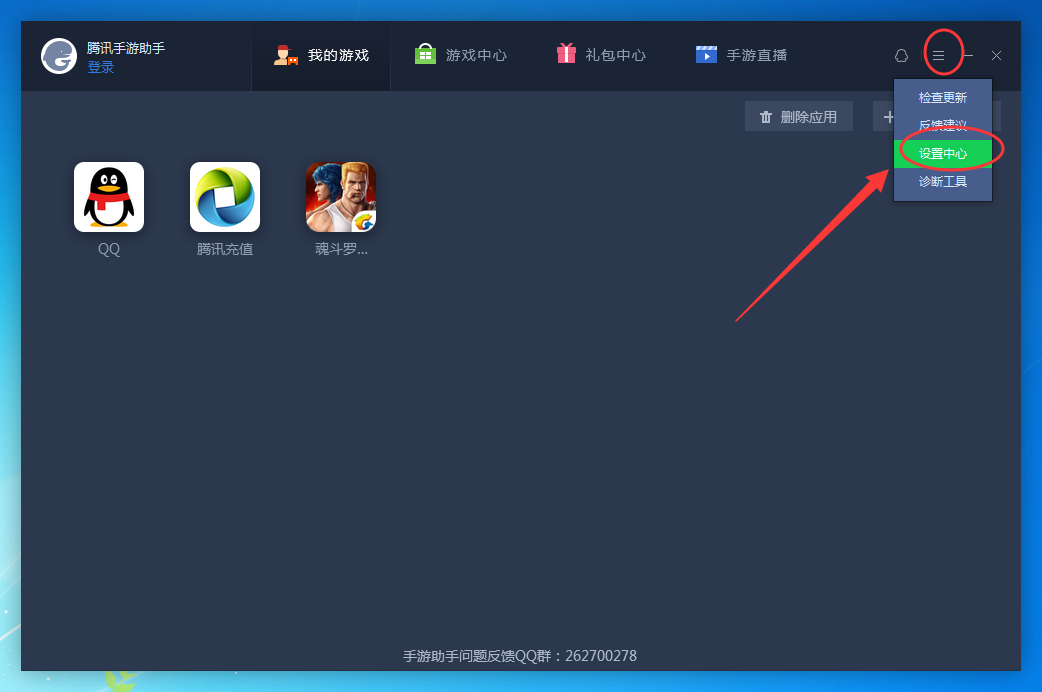Select 检查更新 from the menu

point(941,97)
